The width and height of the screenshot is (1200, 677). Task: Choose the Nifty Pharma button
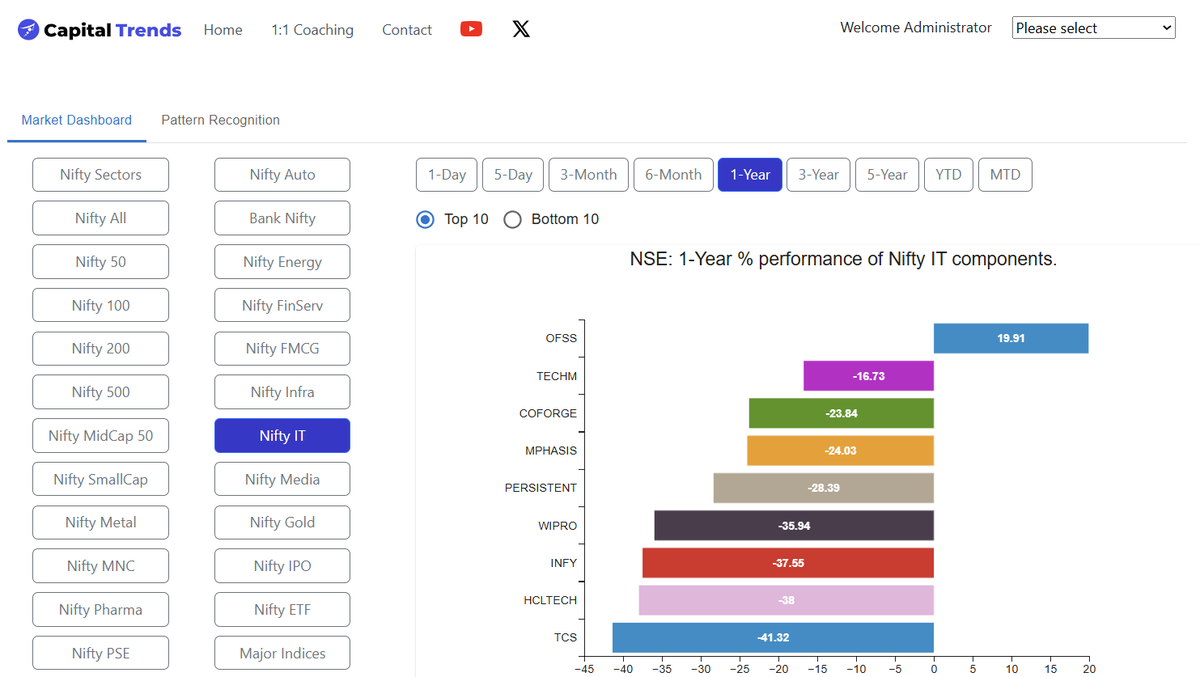pos(101,610)
